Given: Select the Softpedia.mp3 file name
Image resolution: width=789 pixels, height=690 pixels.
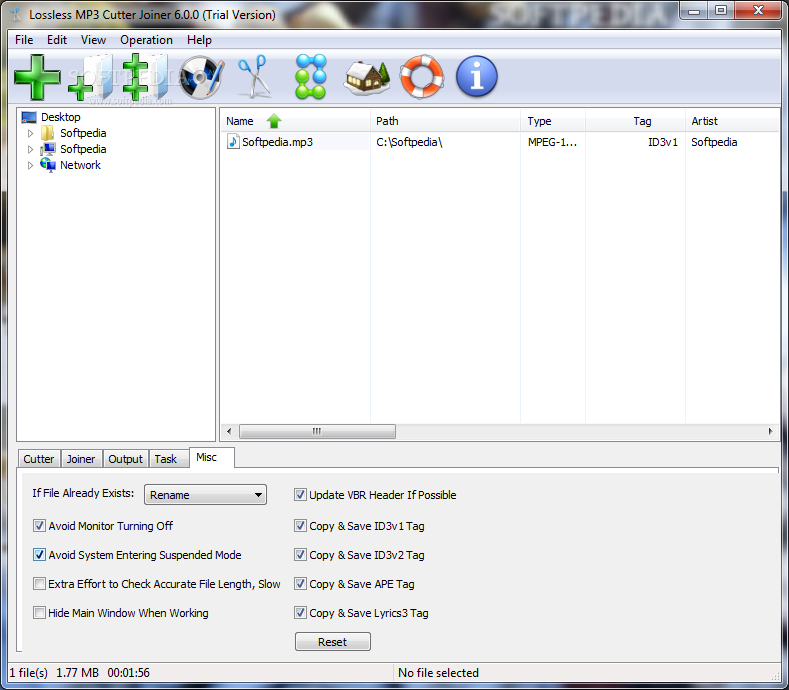Looking at the screenshot, I should pos(277,142).
